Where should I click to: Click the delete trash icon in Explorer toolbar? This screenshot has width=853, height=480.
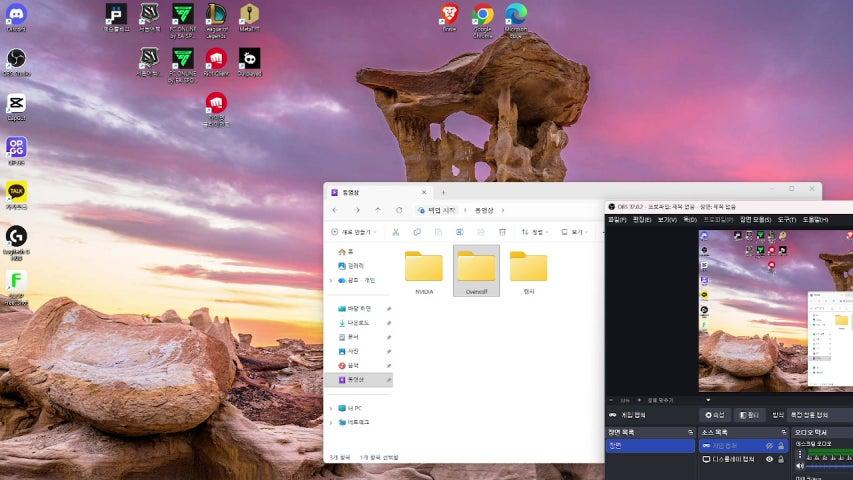point(502,232)
